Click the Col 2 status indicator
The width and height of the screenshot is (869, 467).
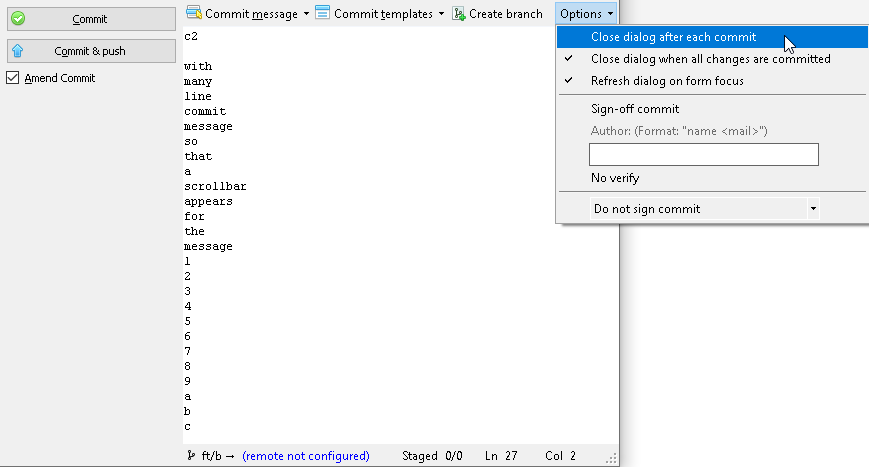(x=560, y=456)
